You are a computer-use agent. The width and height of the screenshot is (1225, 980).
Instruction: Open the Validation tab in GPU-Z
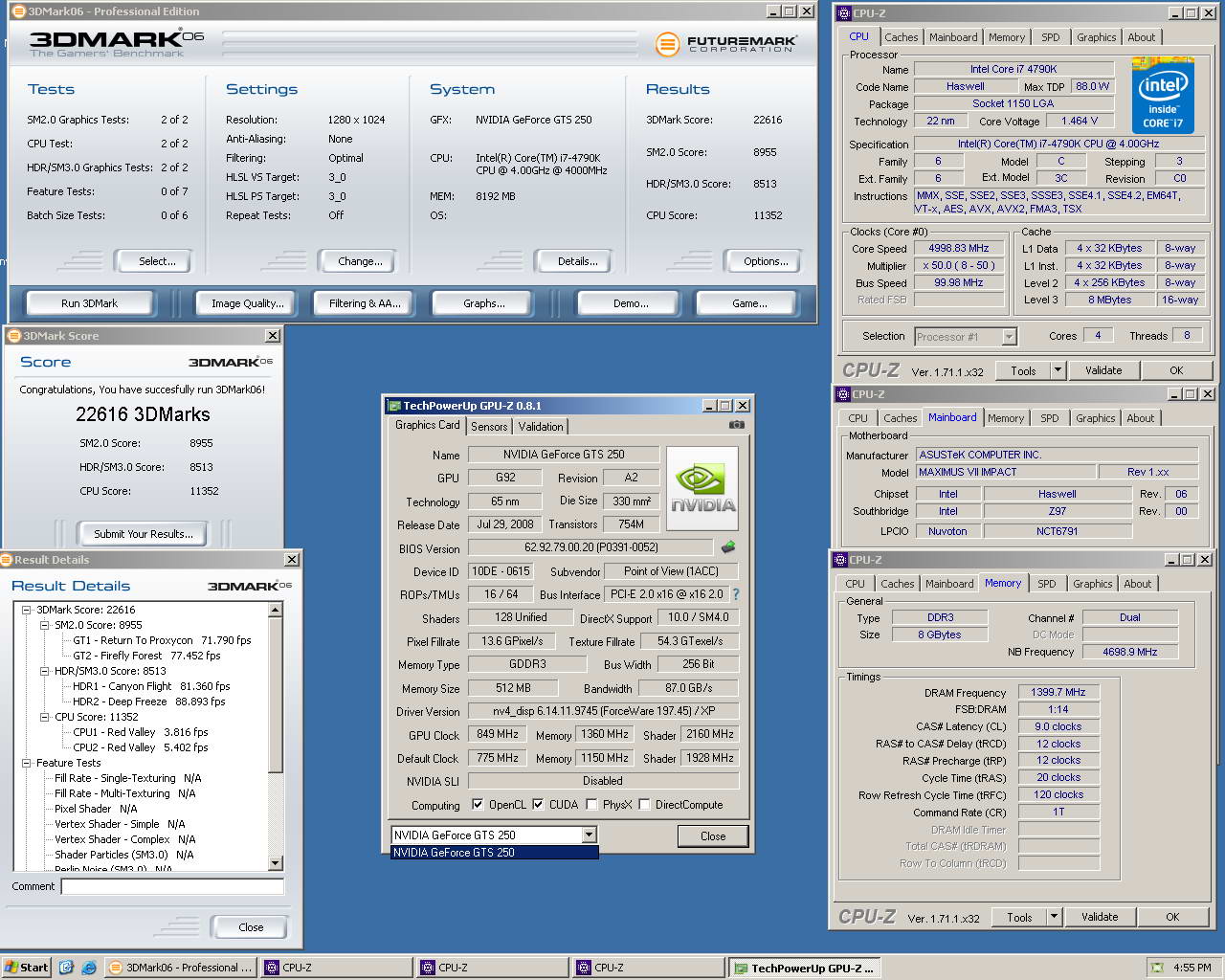tap(541, 427)
